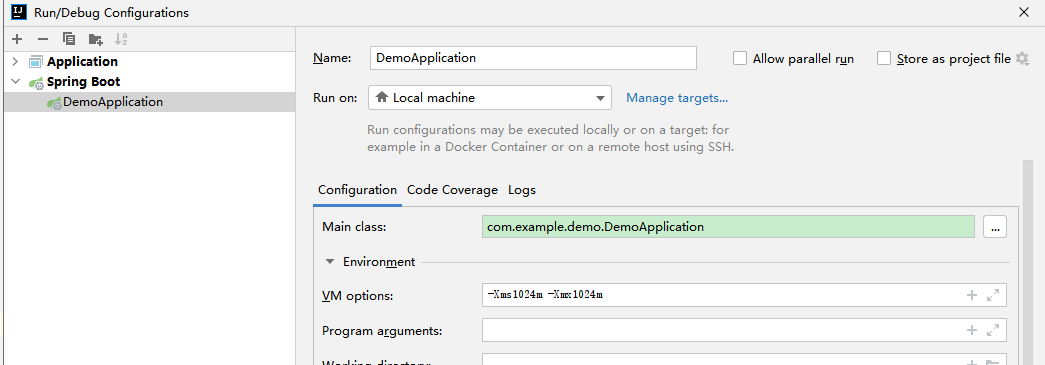Image resolution: width=1045 pixels, height=365 pixels.
Task: Collapse the Spring Boot node
Action: [15, 82]
